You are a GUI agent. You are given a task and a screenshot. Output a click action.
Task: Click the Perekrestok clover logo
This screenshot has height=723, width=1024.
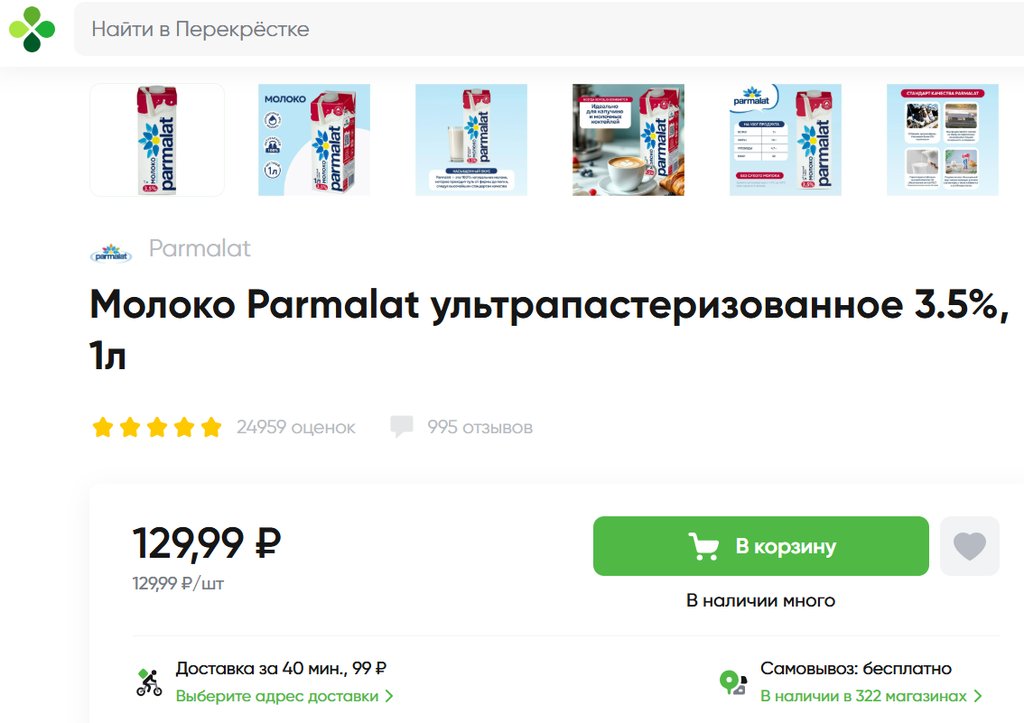32,29
